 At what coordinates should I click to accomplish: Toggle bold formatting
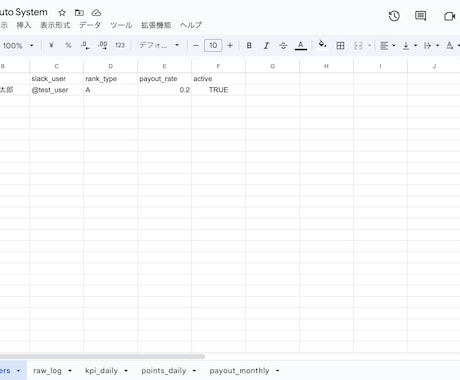click(249, 45)
